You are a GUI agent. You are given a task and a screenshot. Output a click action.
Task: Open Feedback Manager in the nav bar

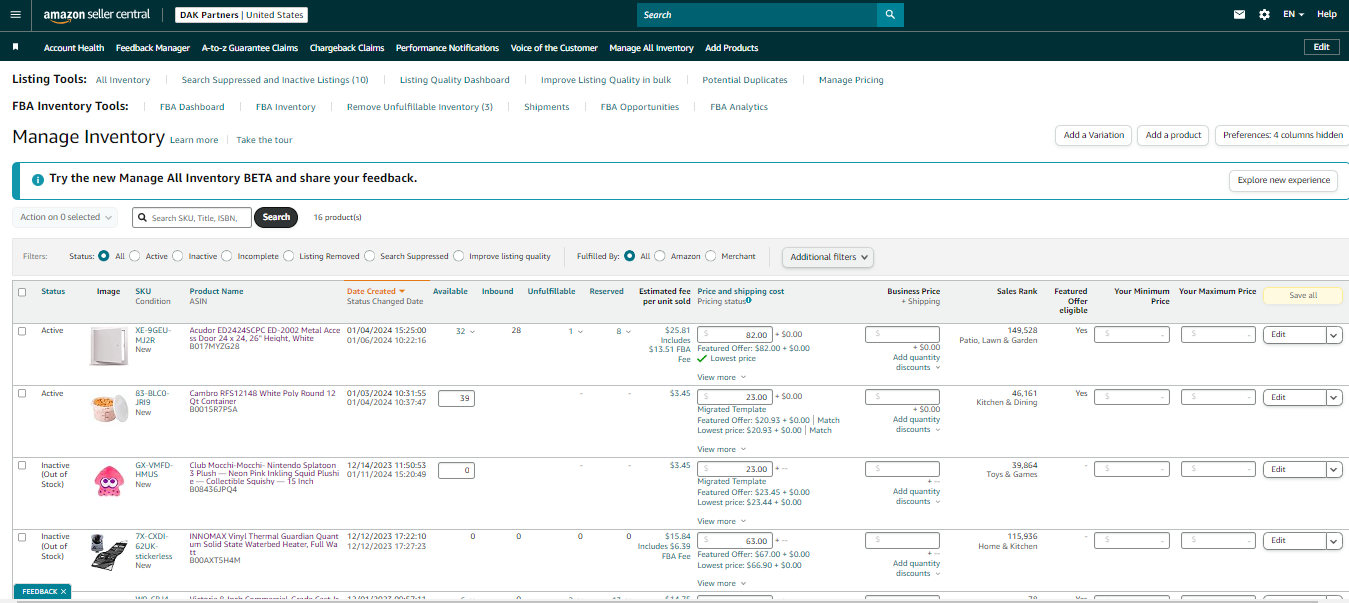click(153, 47)
